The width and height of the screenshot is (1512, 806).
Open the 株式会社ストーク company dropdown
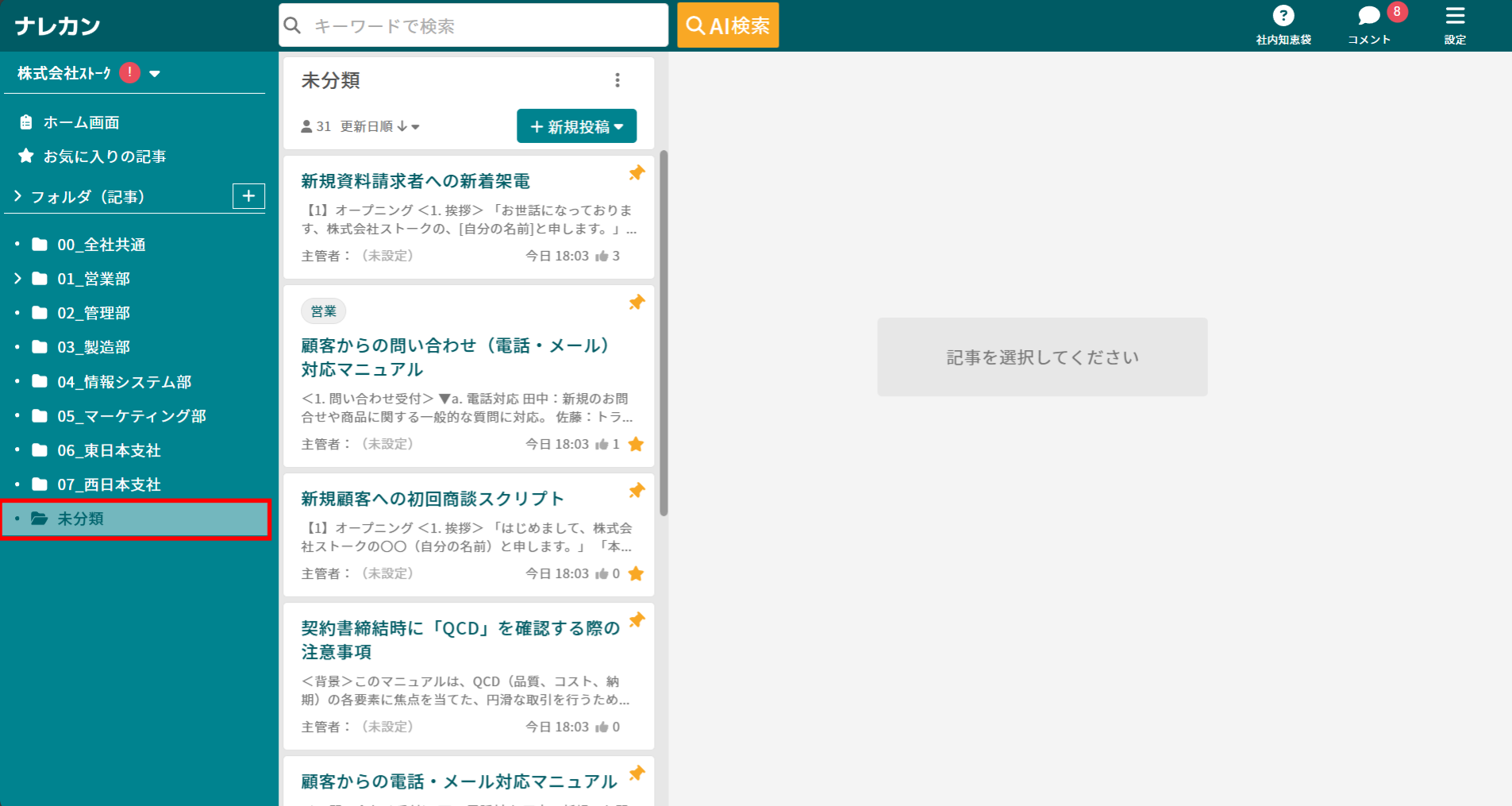coord(156,73)
